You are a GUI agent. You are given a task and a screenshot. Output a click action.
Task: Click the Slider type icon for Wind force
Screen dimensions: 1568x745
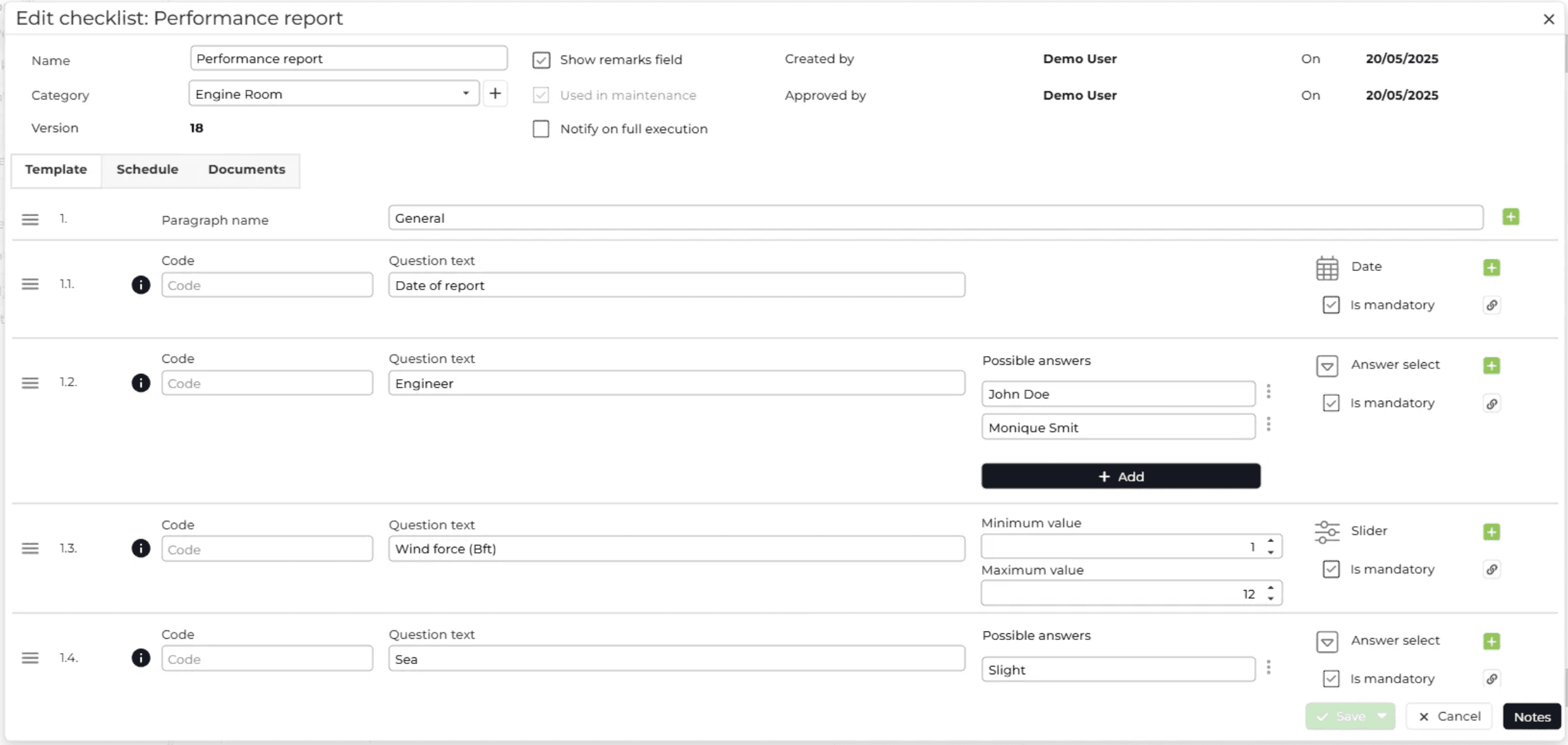tap(1327, 532)
